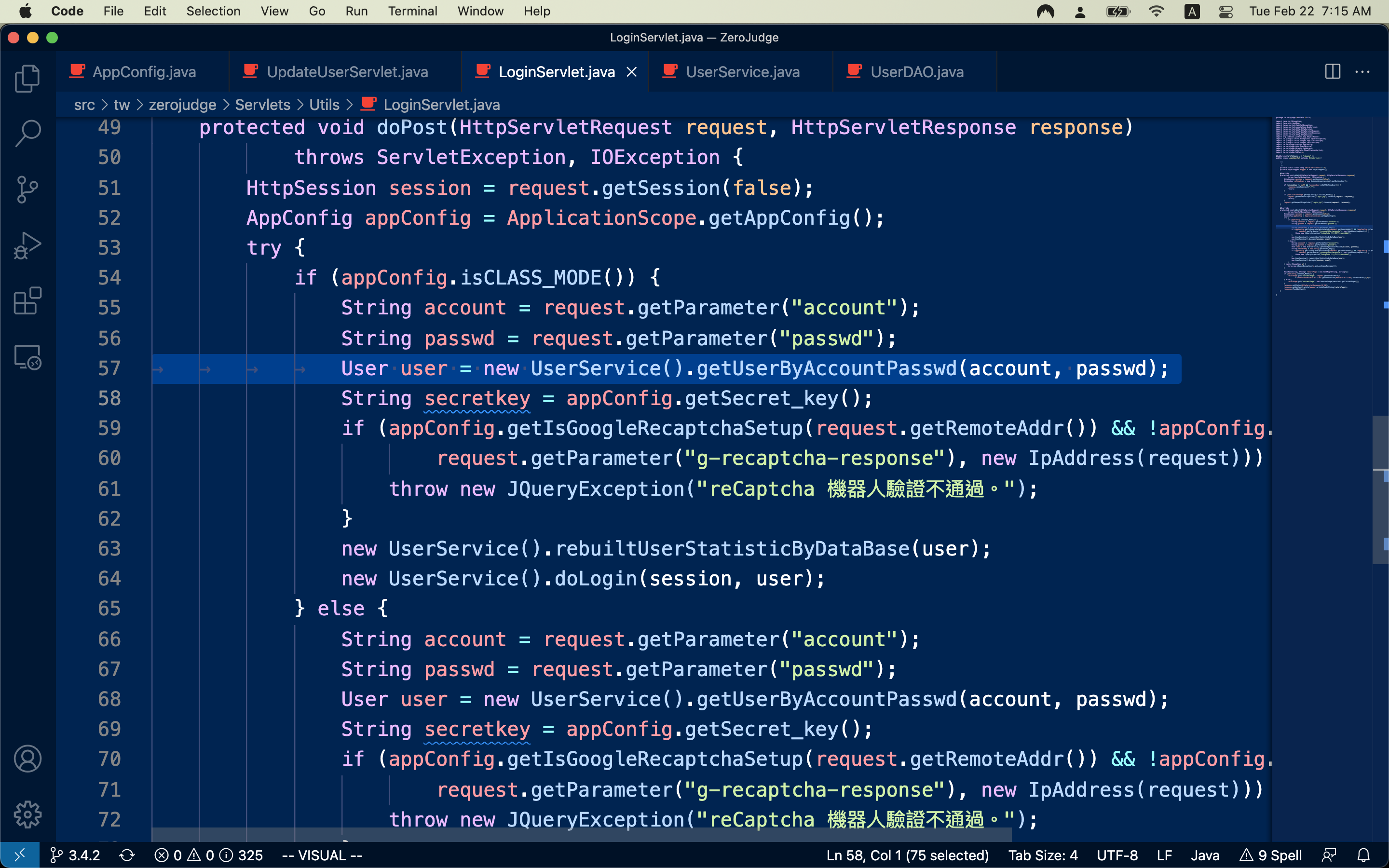Open the Help menu
Image resolution: width=1389 pixels, height=868 pixels.
point(537,11)
